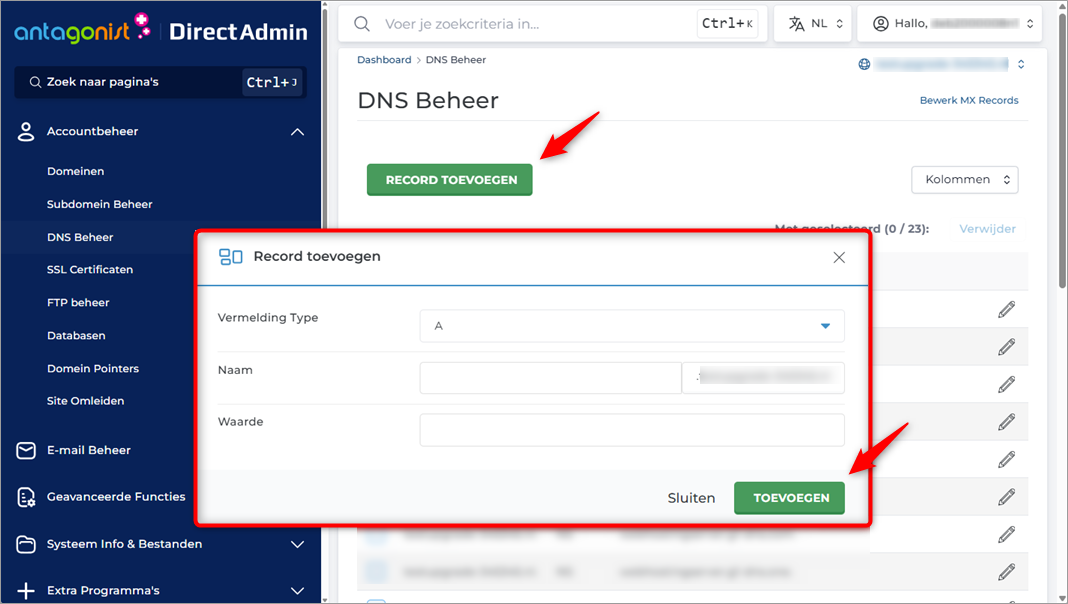Click Sluiten in the dialog
1068x604 pixels.
point(691,498)
